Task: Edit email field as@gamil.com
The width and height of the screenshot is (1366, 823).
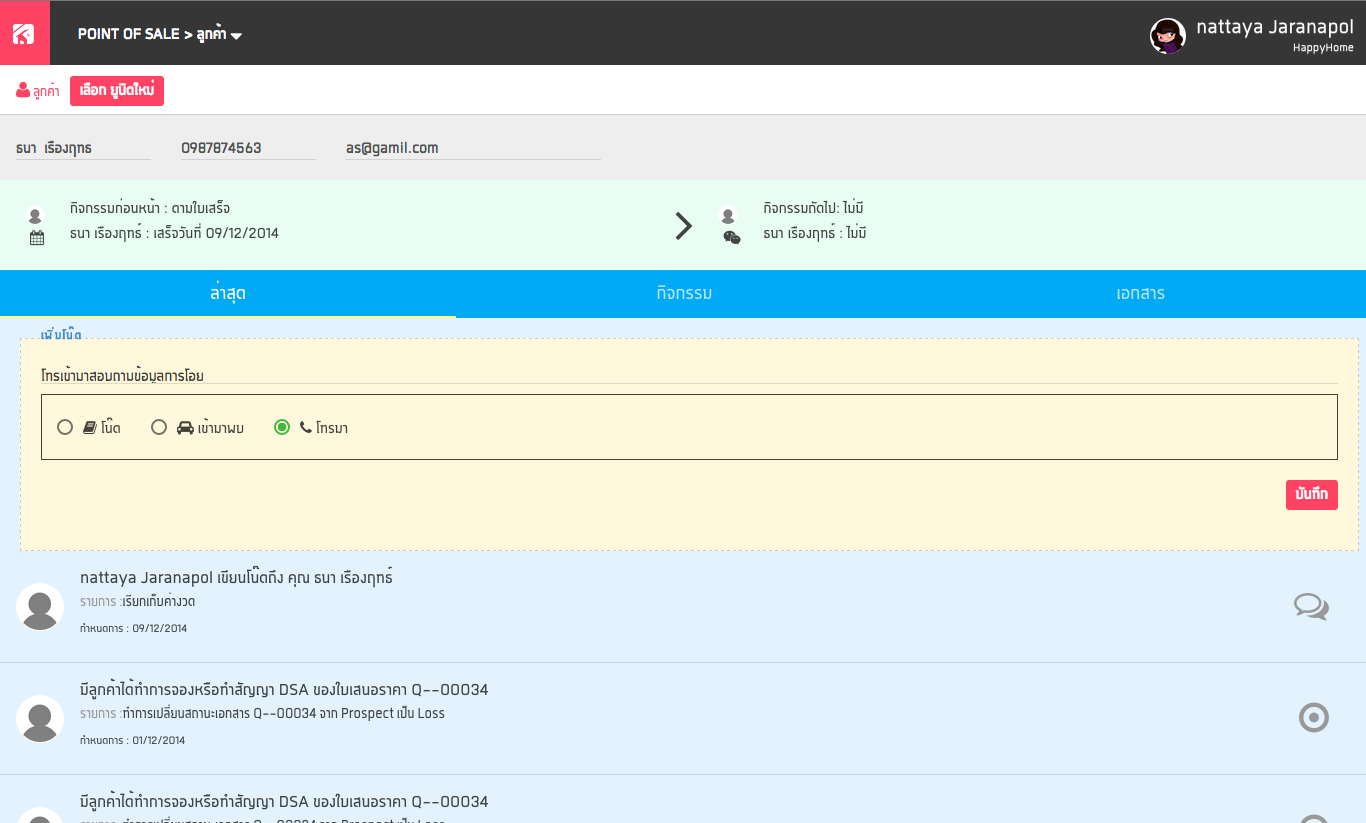Action: coord(473,148)
